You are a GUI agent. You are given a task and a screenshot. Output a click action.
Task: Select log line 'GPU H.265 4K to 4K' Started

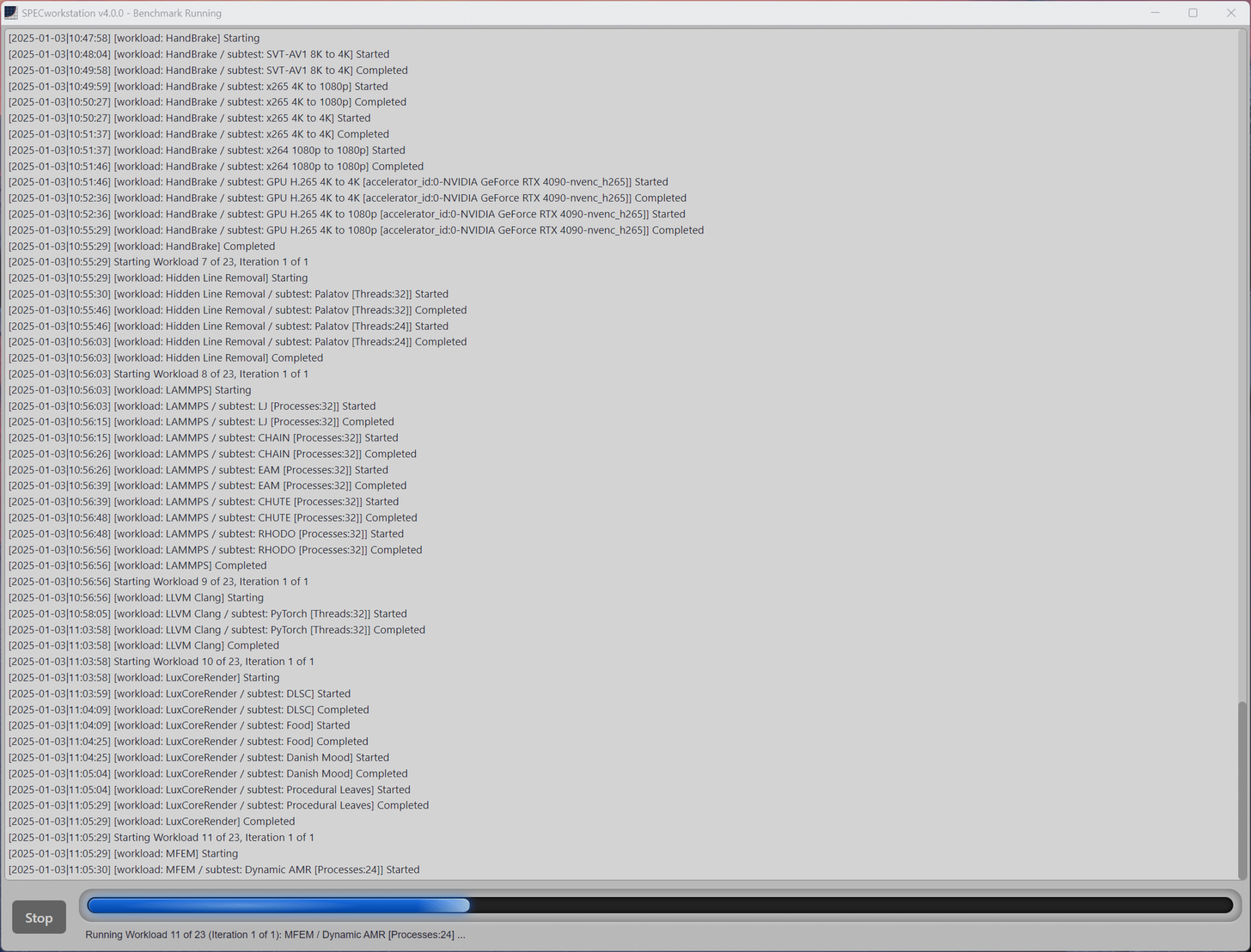click(338, 182)
